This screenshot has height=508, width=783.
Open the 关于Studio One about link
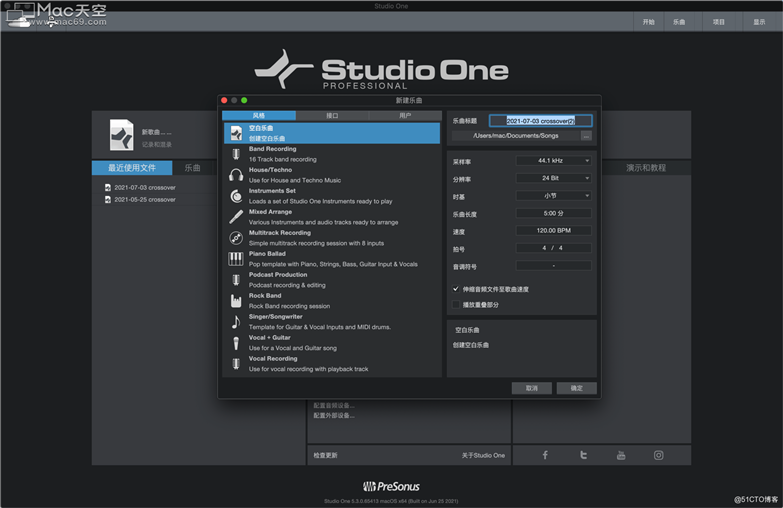(x=483, y=455)
